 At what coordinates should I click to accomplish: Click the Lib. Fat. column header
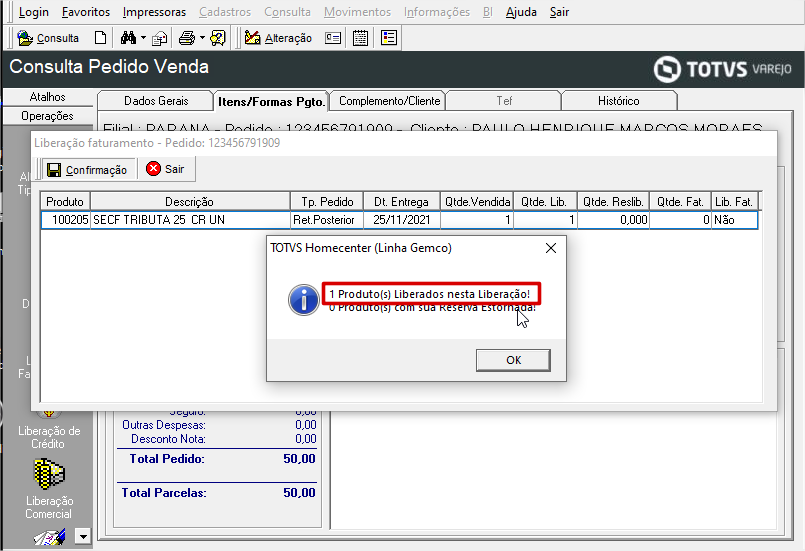tap(734, 202)
